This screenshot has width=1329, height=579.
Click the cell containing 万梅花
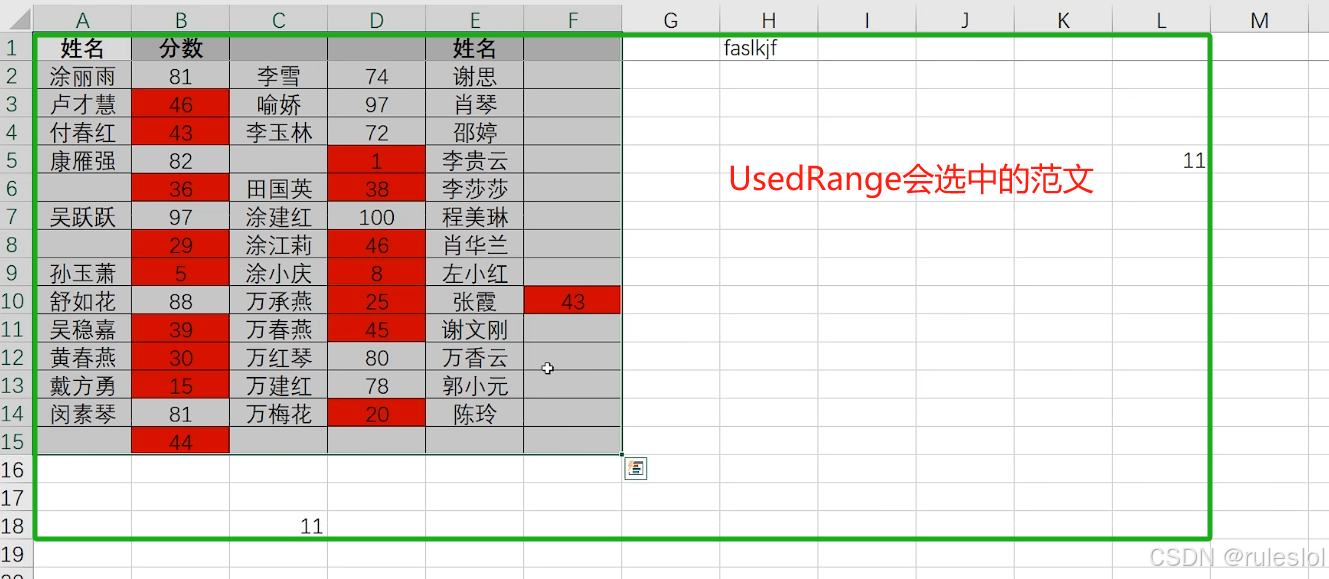pyautogui.click(x=279, y=413)
